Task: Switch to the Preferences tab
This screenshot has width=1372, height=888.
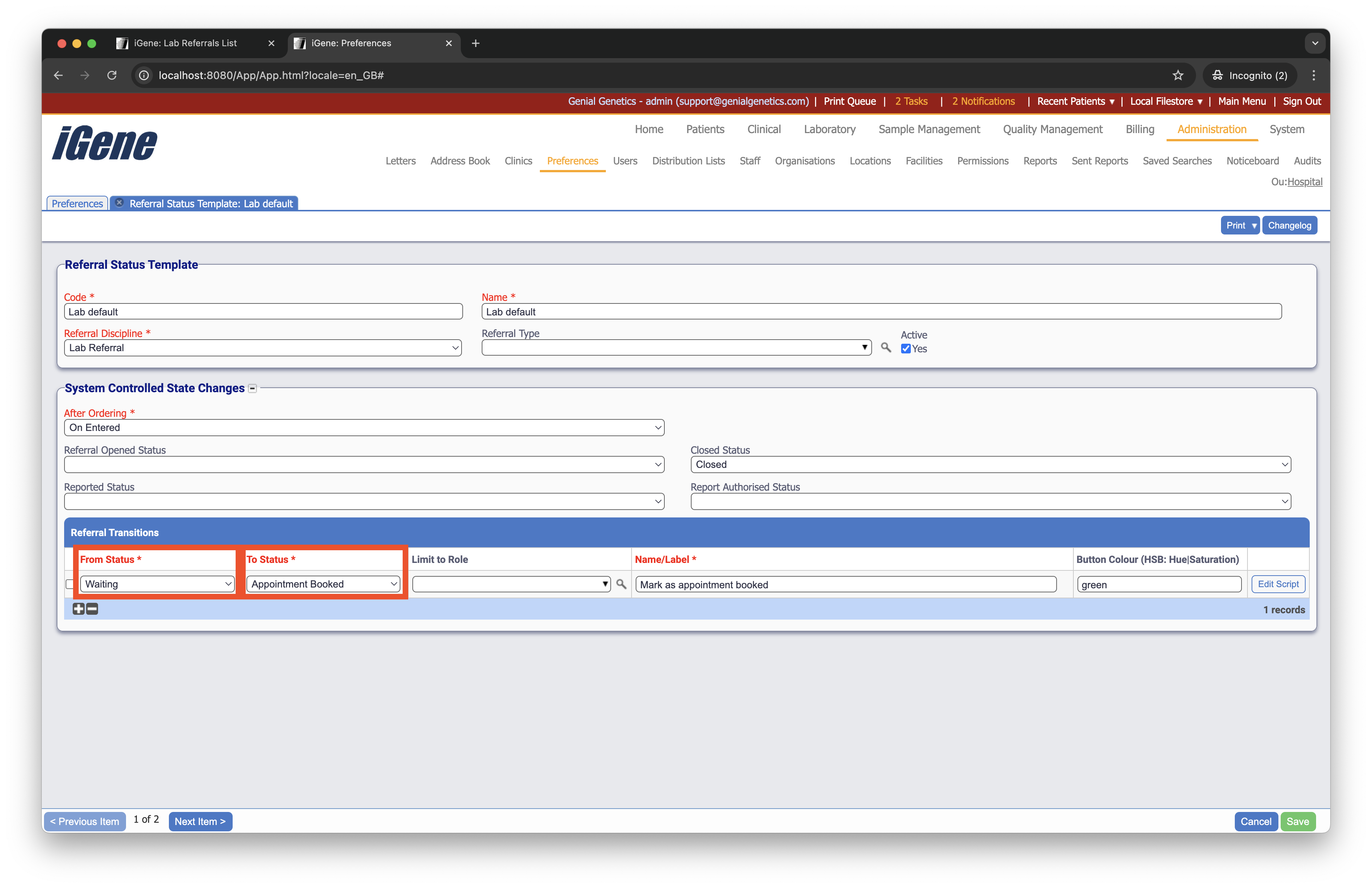Action: coord(77,204)
